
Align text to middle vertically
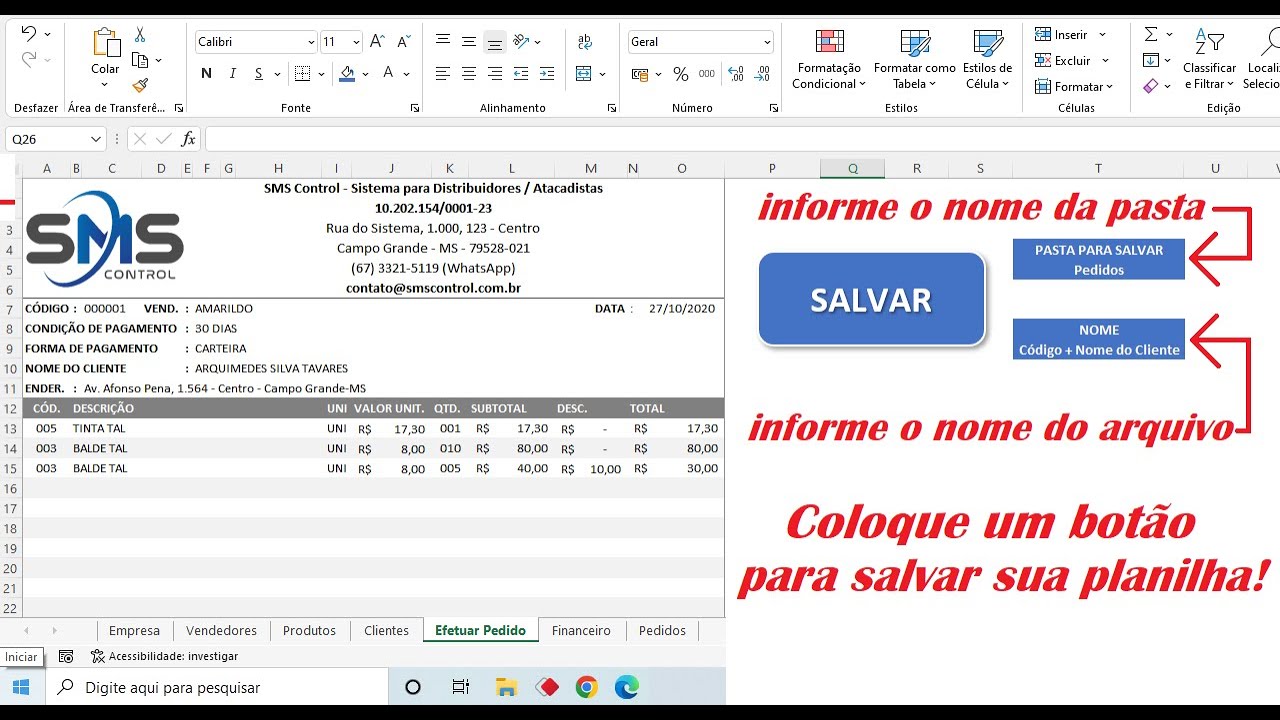click(x=469, y=42)
